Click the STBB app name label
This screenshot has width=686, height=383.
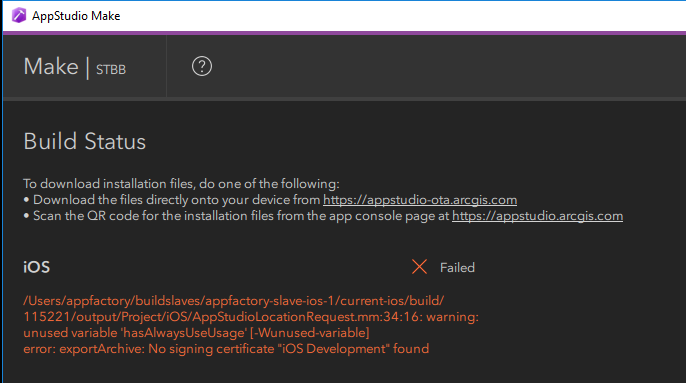111,70
